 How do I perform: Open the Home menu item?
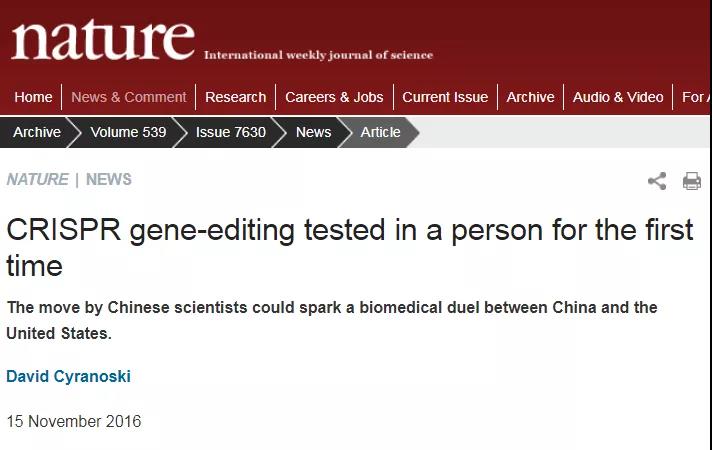click(x=33, y=97)
